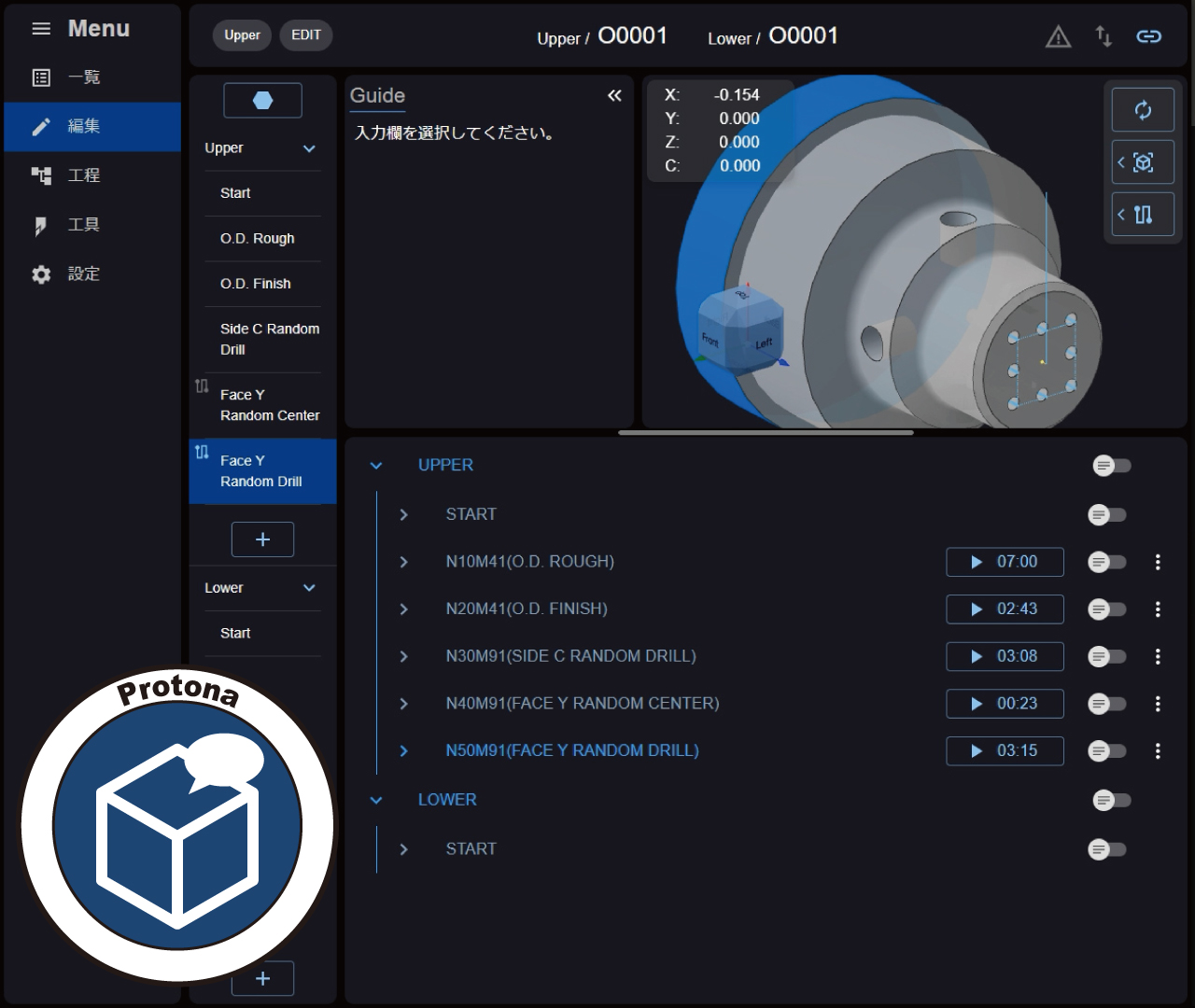The width and height of the screenshot is (1195, 1008).
Task: Toggle the comment switch for LOWER section
Action: point(1111,801)
